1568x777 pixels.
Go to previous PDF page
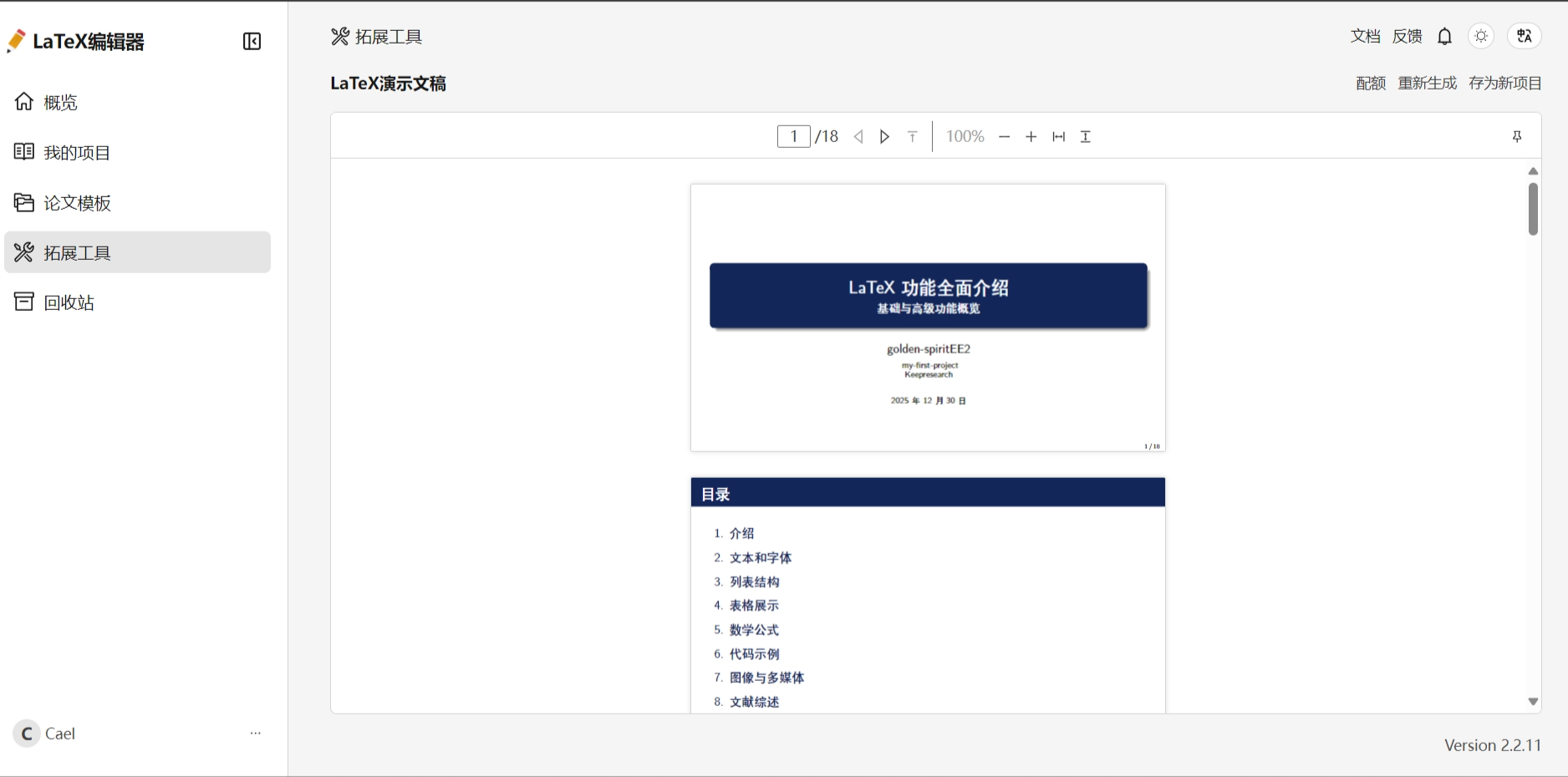click(858, 137)
